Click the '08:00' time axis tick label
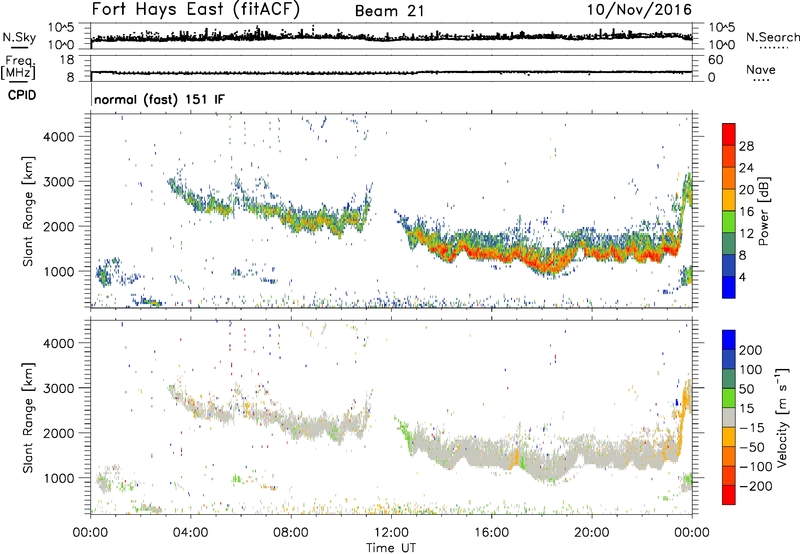800x554 pixels. (291, 533)
